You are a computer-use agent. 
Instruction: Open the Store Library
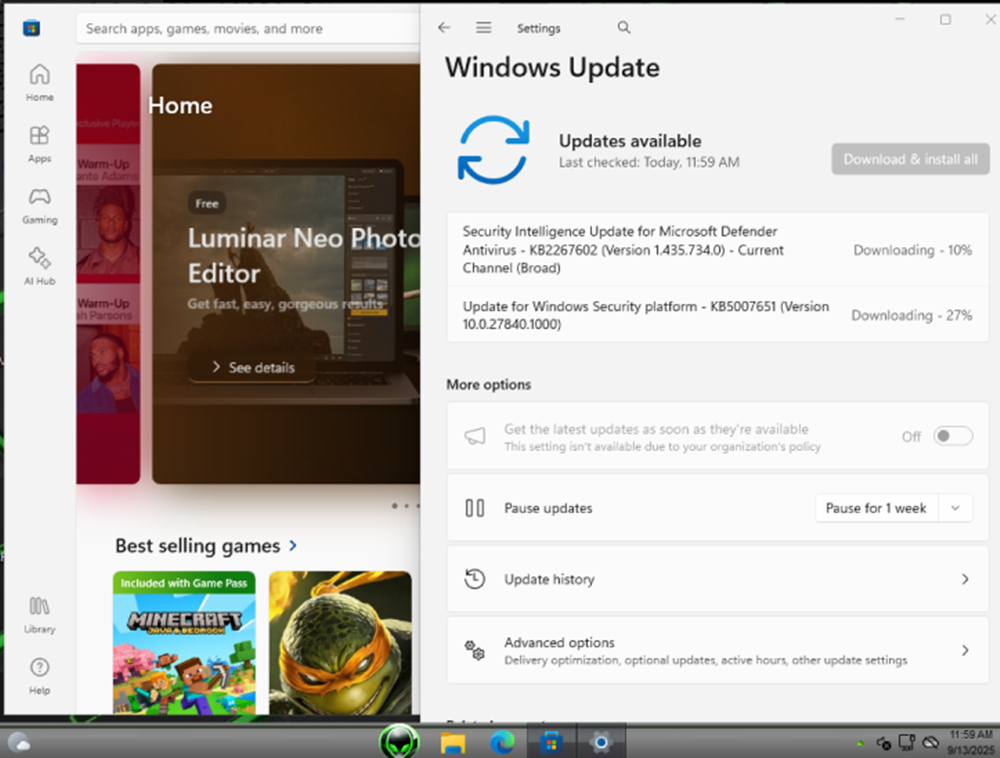[40, 614]
